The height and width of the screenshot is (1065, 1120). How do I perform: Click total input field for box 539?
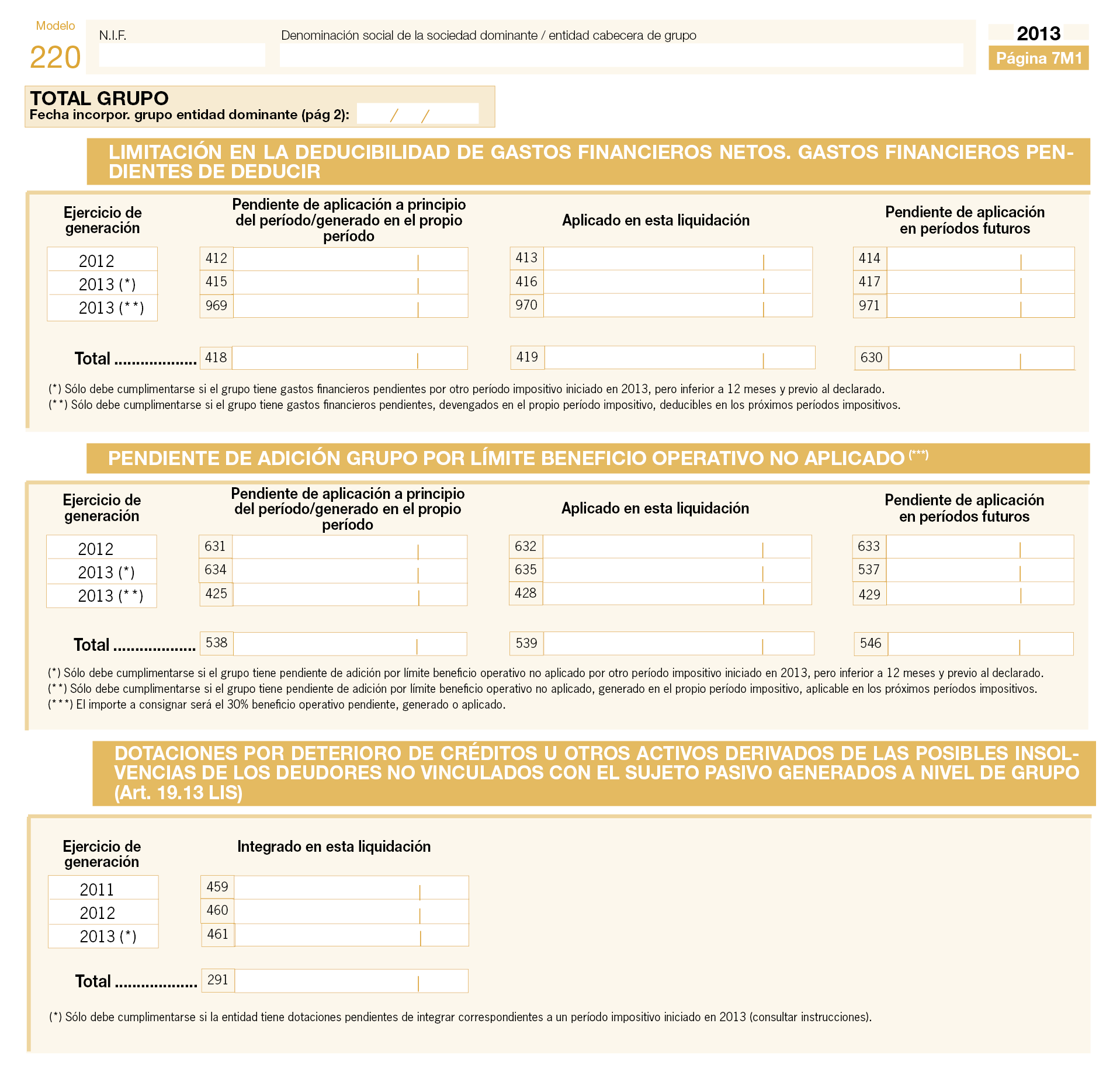pos(679,644)
